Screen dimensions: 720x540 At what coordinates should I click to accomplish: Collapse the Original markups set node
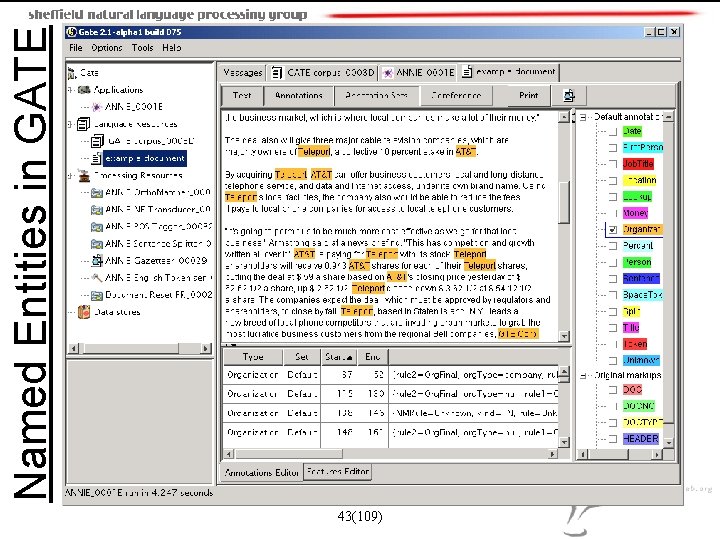pyautogui.click(x=583, y=376)
